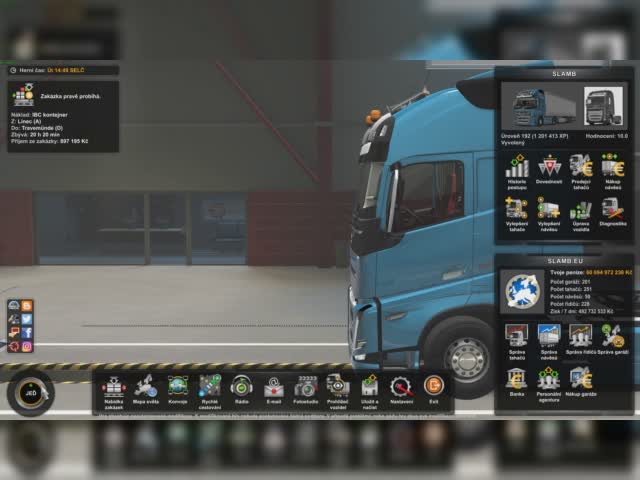Open Personální agentura recruitment agency
This screenshot has height=480, width=640.
(x=549, y=384)
